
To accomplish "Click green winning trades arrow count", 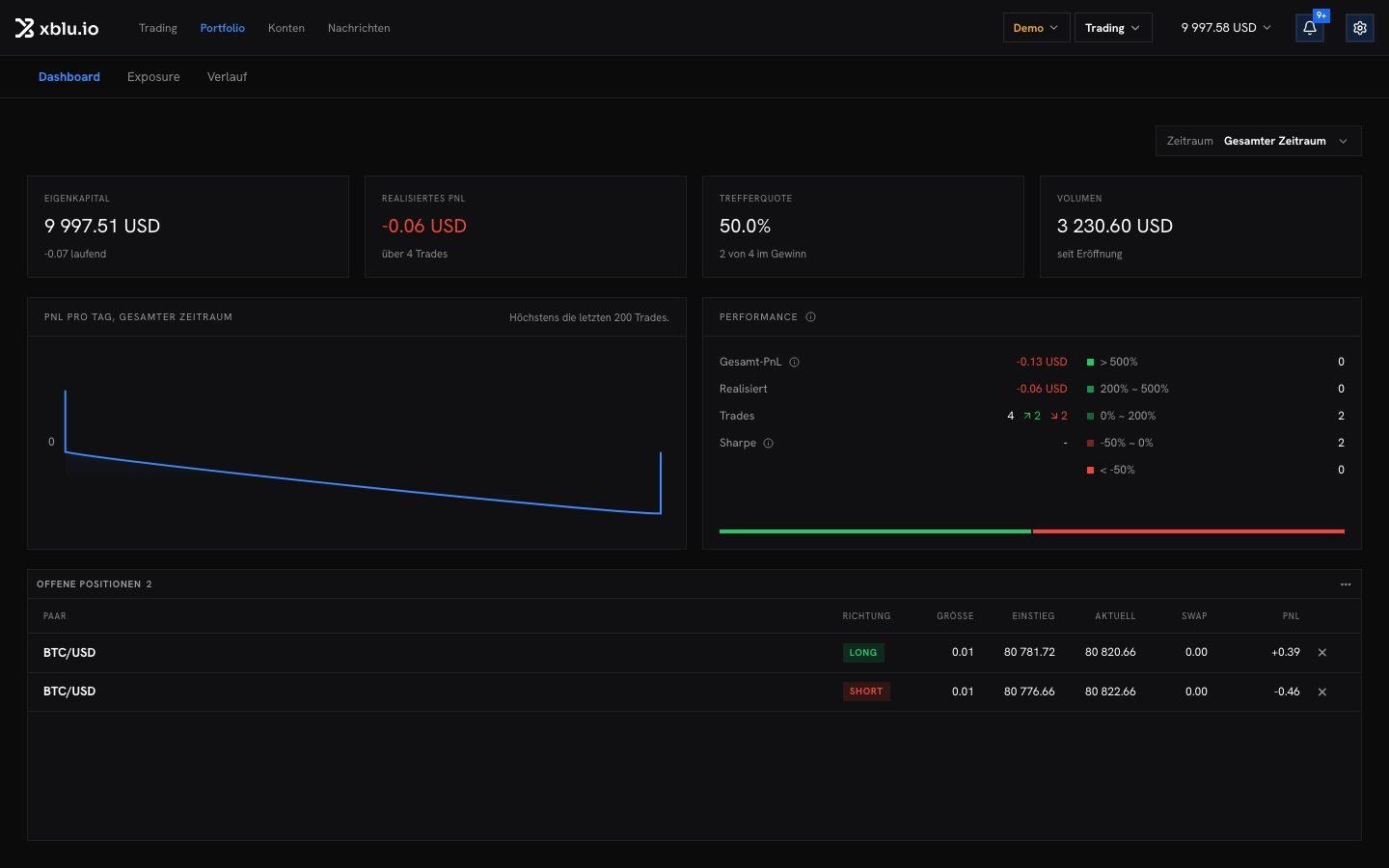I will click(1032, 416).
